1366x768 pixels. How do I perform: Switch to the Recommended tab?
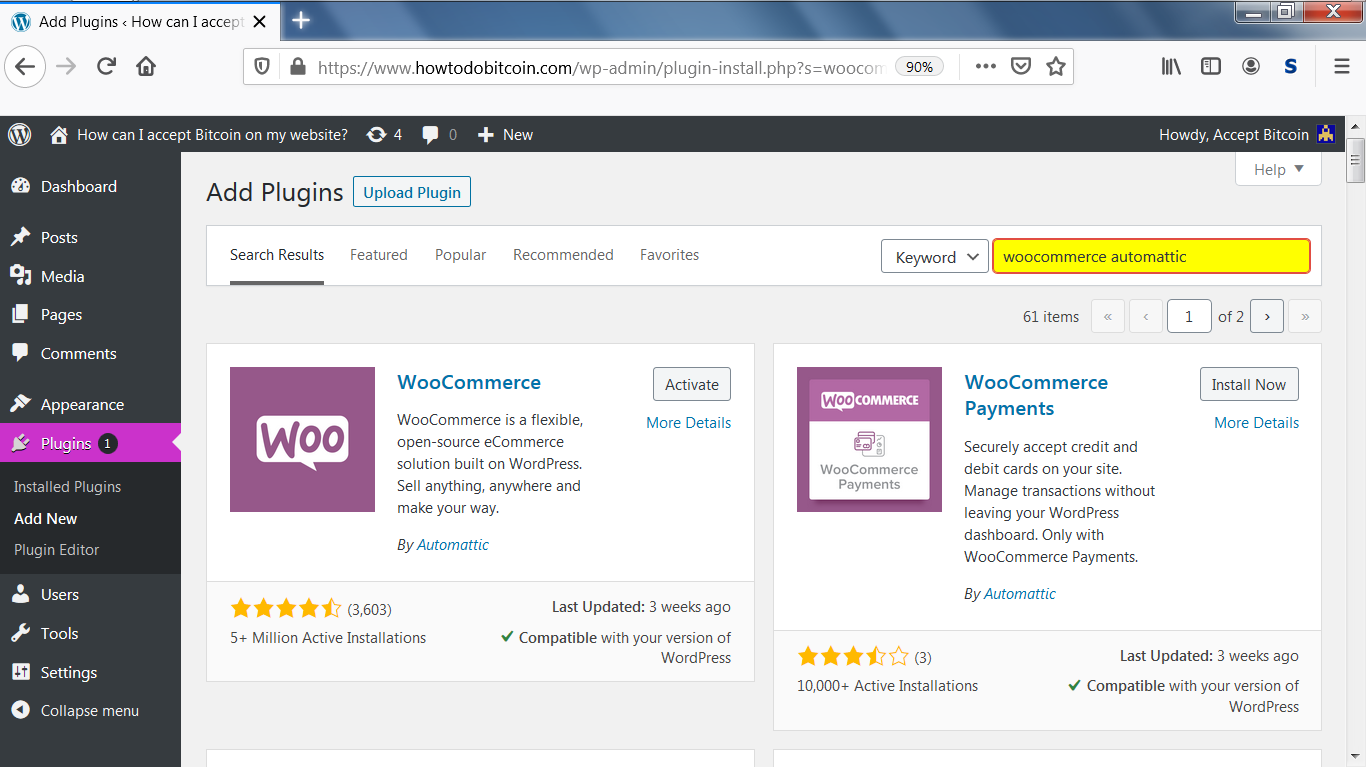(563, 255)
